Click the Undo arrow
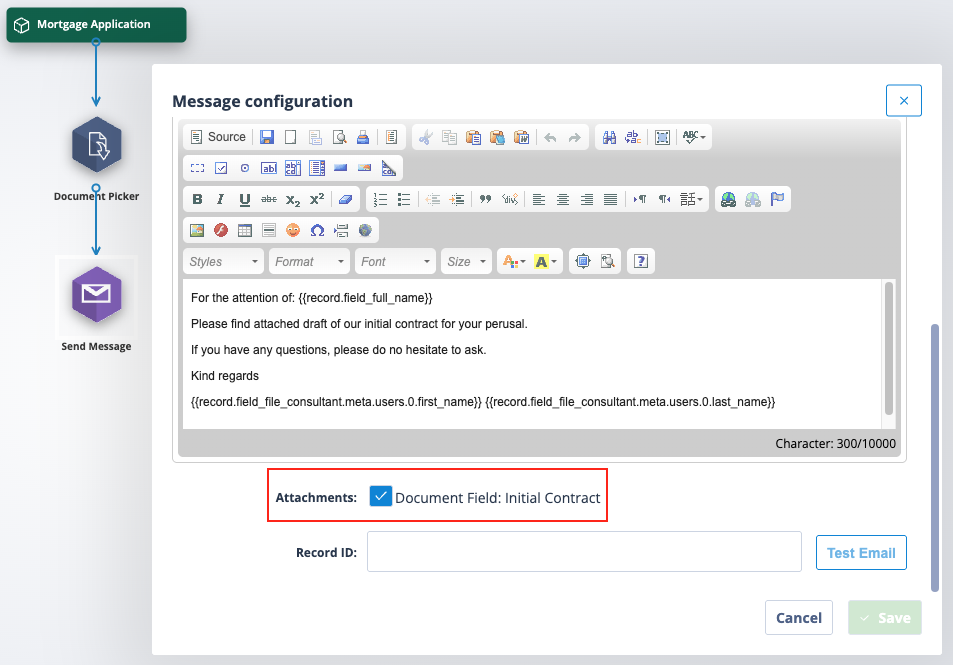The width and height of the screenshot is (953, 665). pos(550,137)
